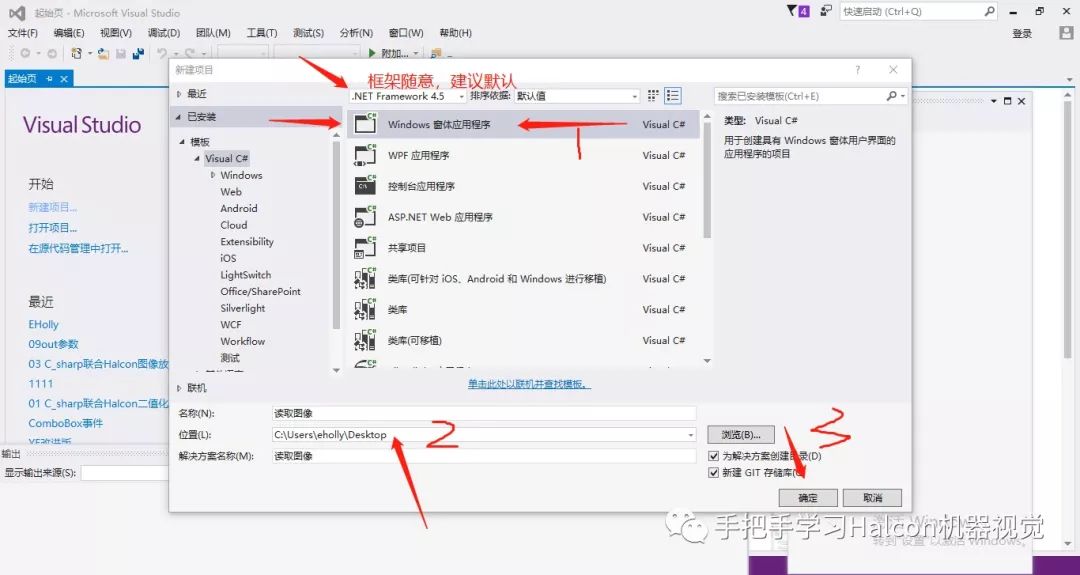
Task: Open recent project EHolly
Action: (43, 324)
